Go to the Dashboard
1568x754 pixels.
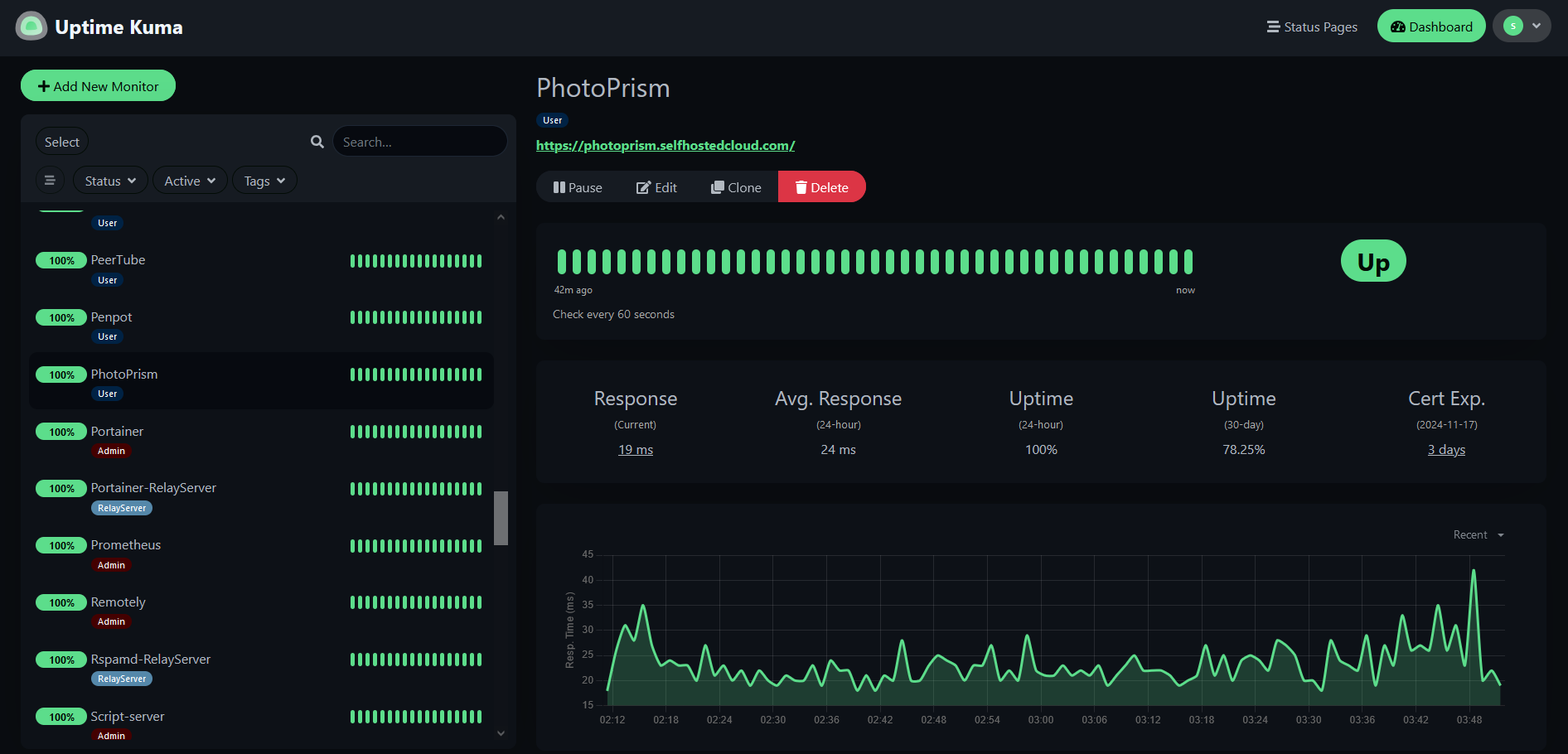(1431, 27)
